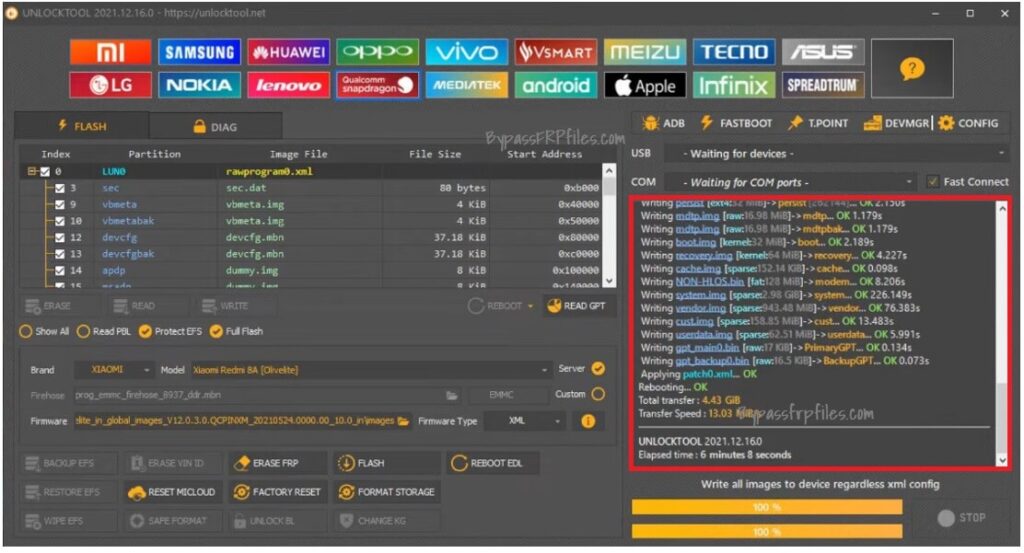Click the RESET MICLOUD button
The image size is (1024, 553).
click(173, 492)
